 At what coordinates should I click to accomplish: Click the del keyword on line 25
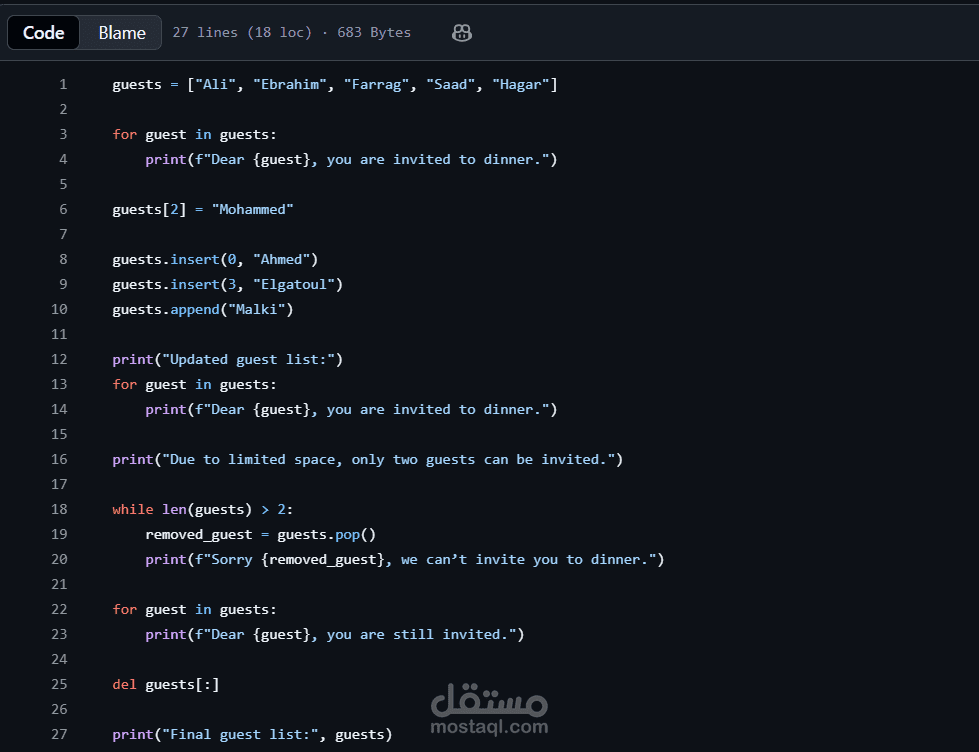point(124,684)
